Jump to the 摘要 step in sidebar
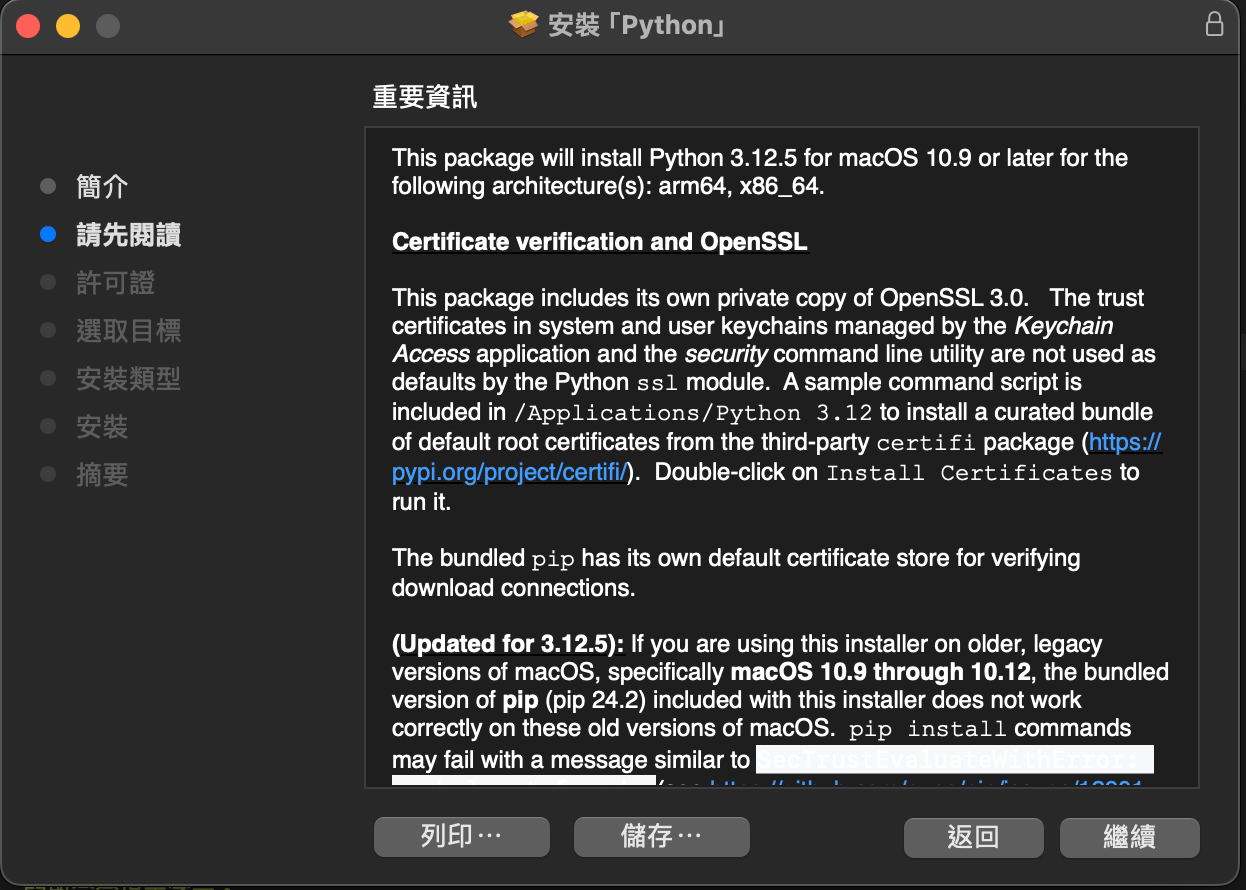This screenshot has width=1246, height=890. click(x=102, y=475)
